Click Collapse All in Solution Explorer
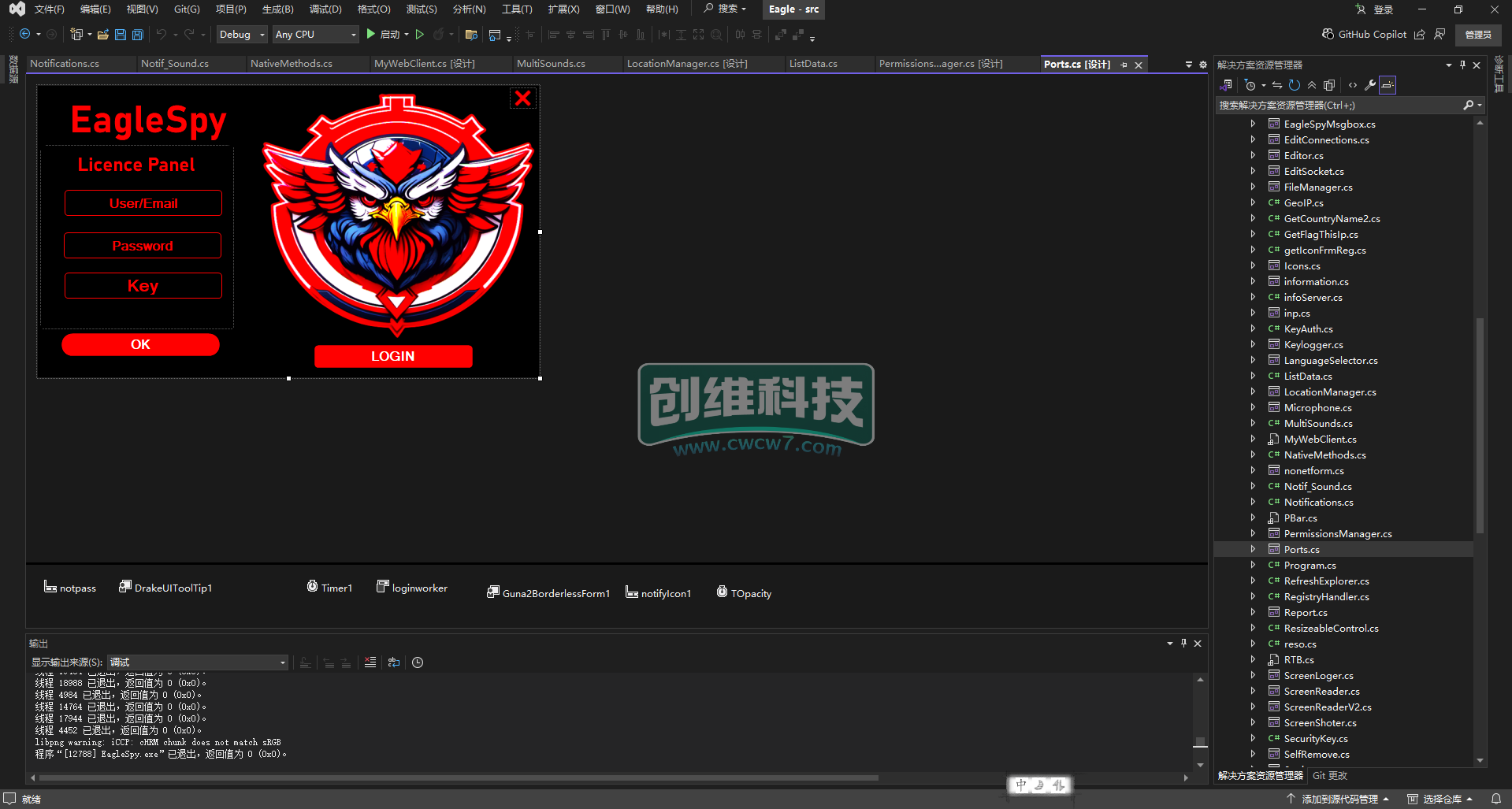The width and height of the screenshot is (1512, 809). 1312,85
